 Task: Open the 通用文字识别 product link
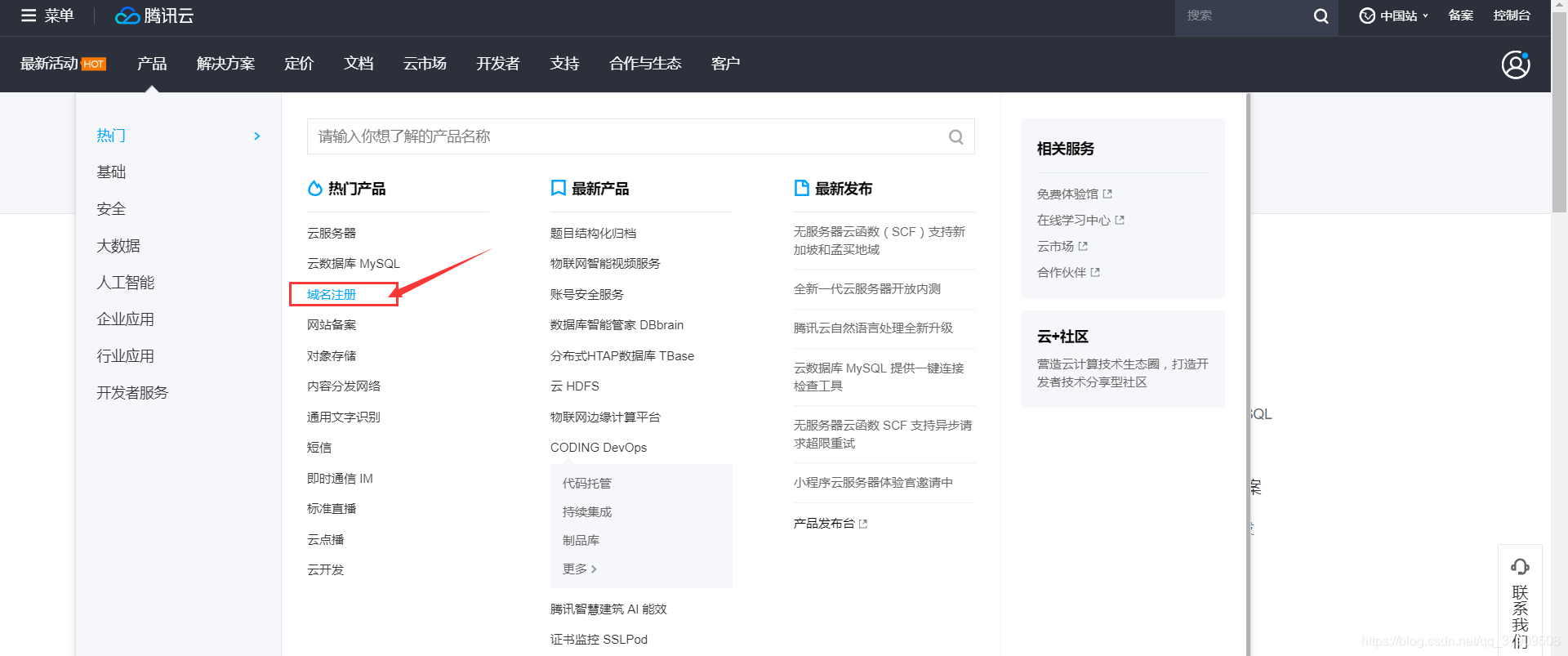[x=344, y=417]
